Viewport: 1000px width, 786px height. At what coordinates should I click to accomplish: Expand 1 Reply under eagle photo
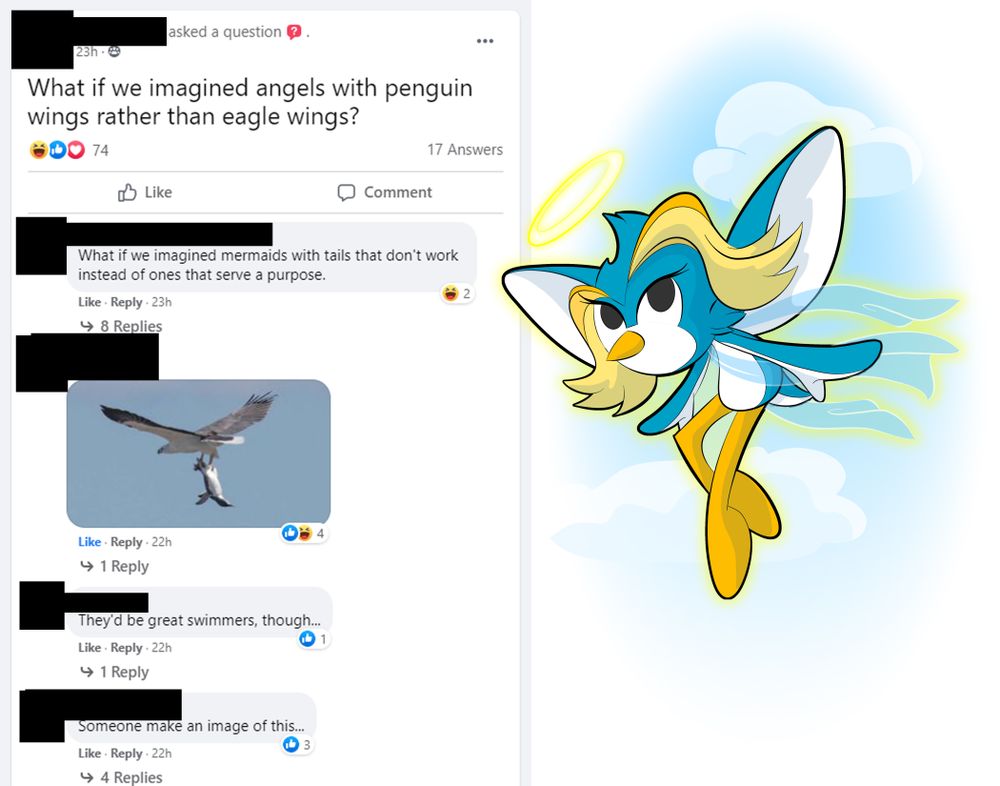tap(115, 566)
